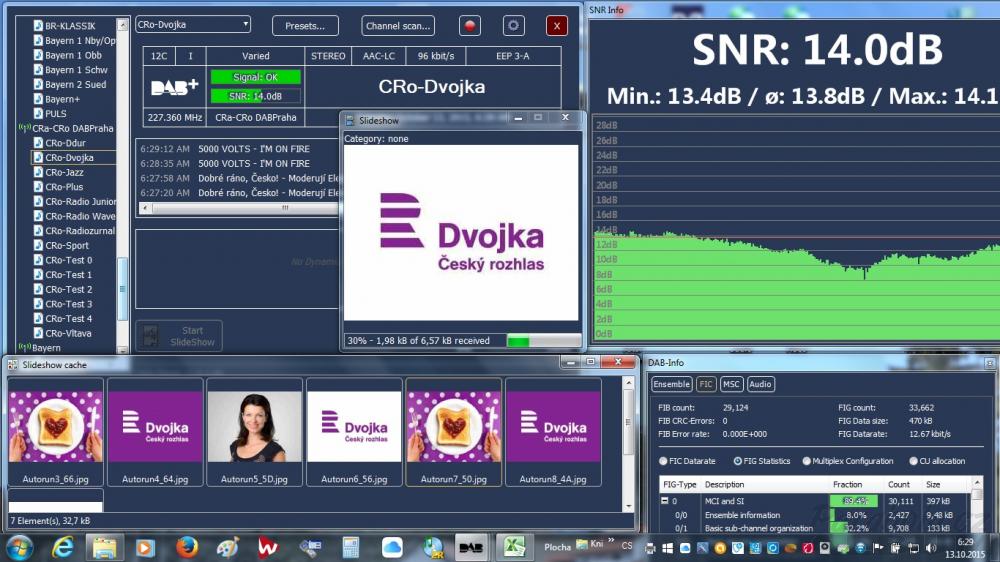Open the Calculator taskbar icon
1000x562 pixels.
coord(351,547)
